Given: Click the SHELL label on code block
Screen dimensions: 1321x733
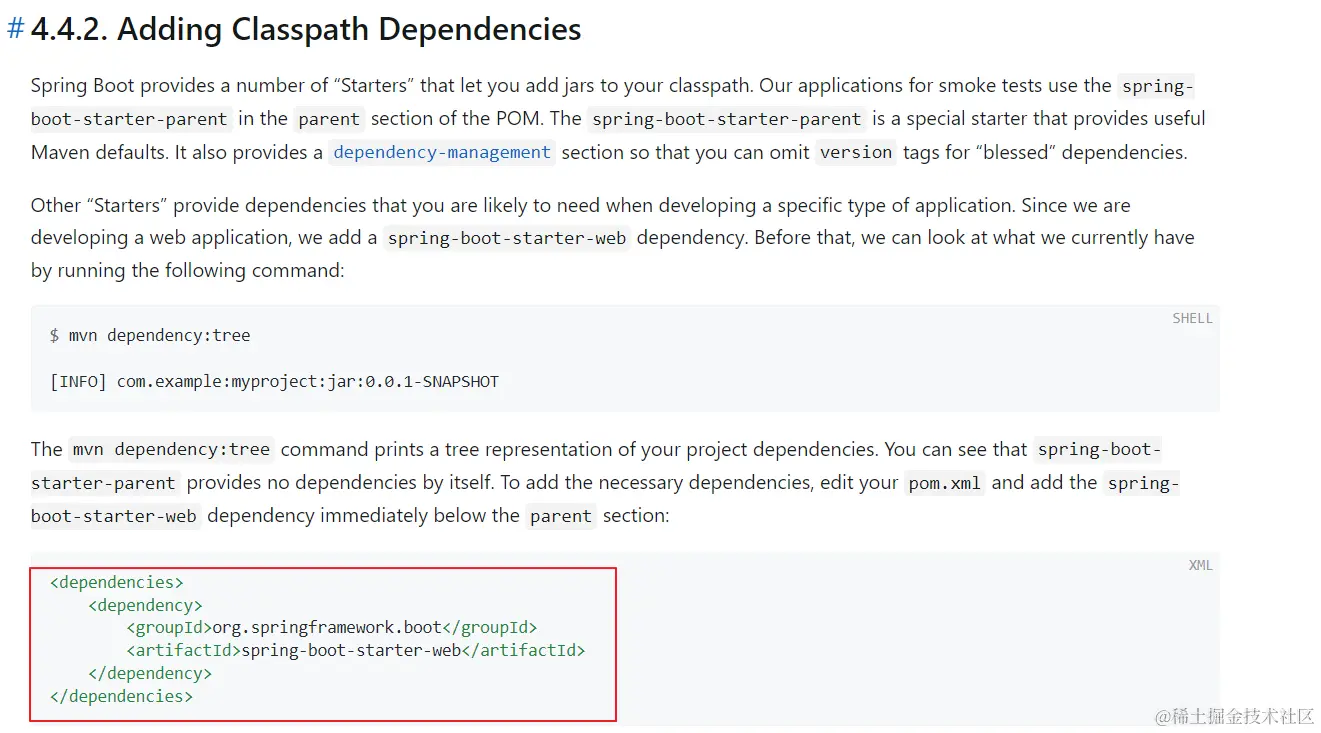Looking at the screenshot, I should click(1192, 318).
